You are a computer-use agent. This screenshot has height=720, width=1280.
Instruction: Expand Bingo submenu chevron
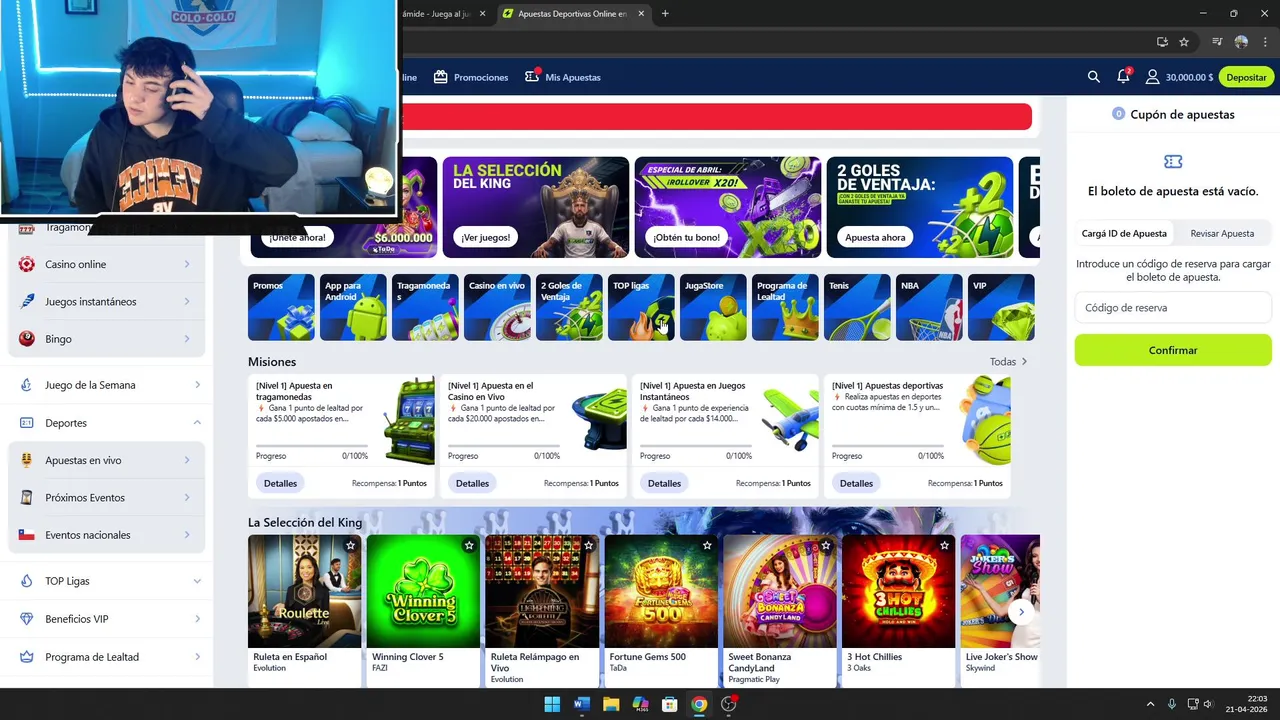187,339
